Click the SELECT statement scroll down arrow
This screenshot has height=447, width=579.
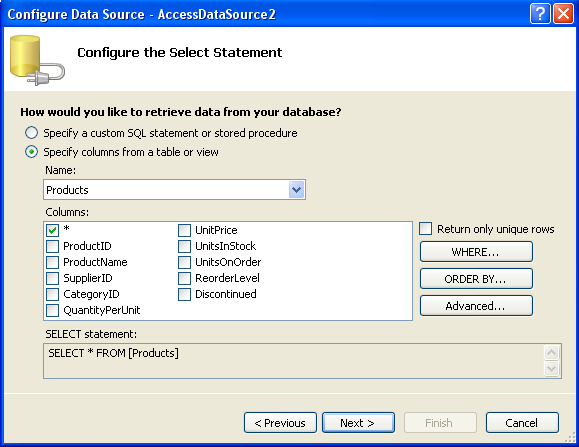(552, 368)
